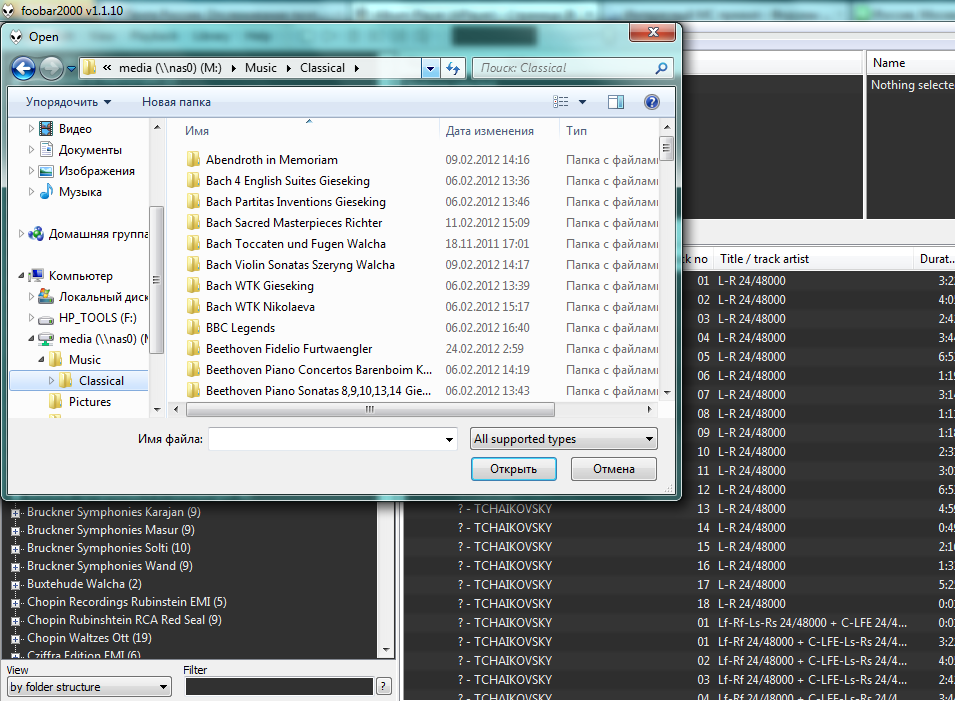Open the view options dropdown arrow
This screenshot has width=955, height=701.
tap(582, 102)
